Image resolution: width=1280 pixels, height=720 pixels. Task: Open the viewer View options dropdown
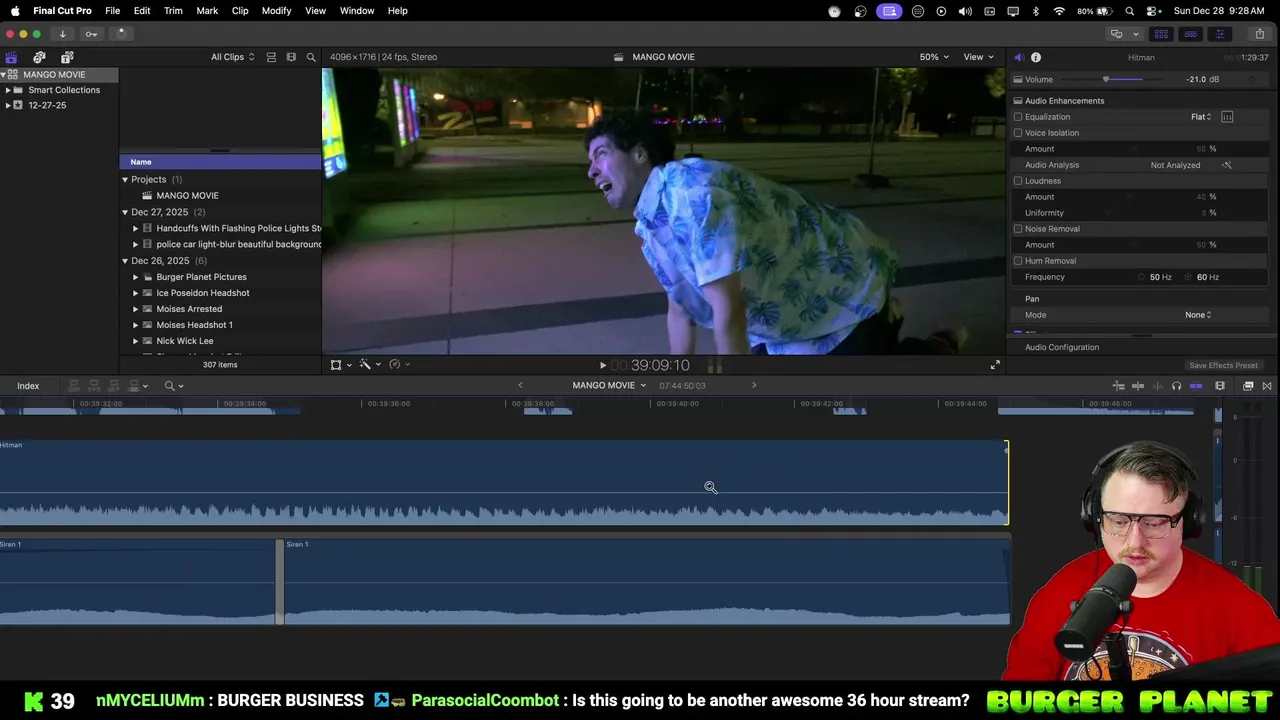978,57
